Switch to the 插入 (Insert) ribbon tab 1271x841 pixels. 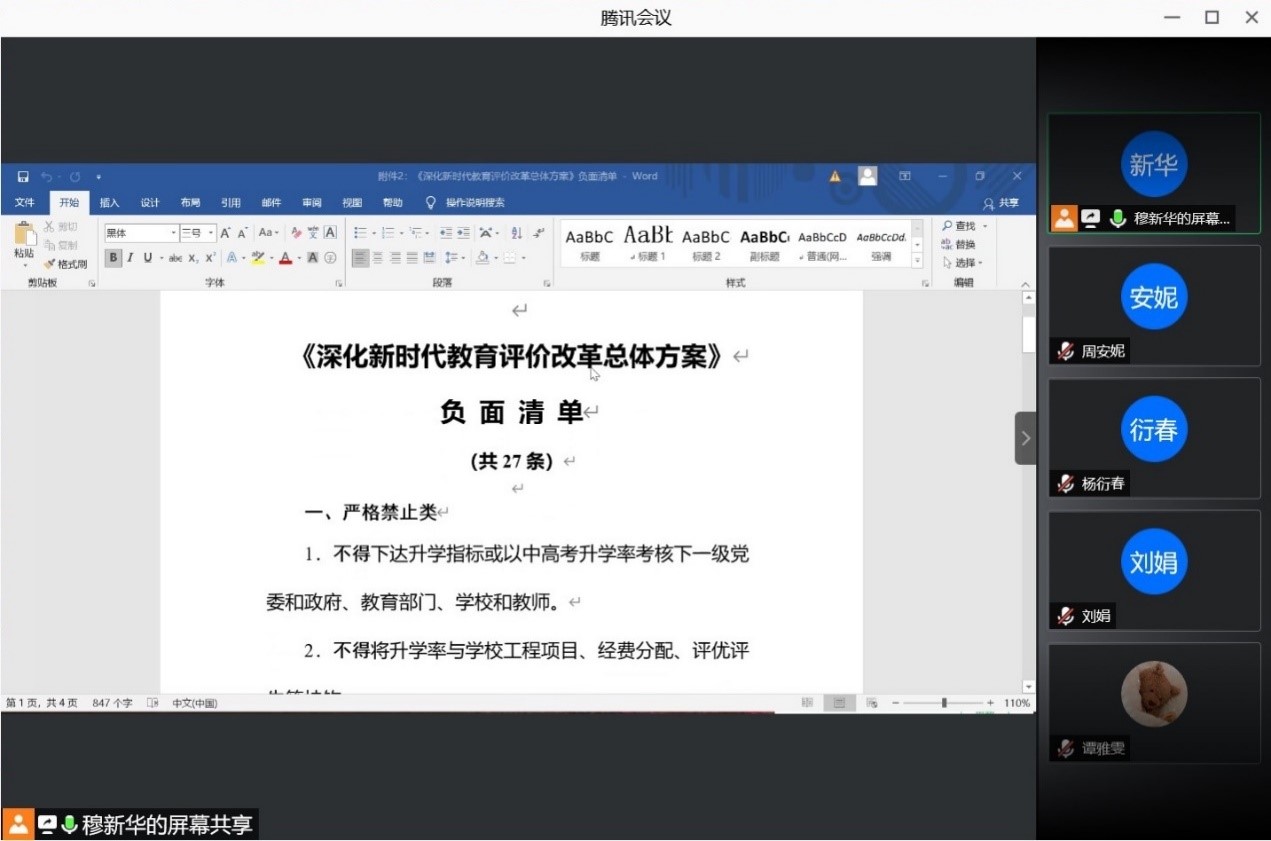click(109, 203)
